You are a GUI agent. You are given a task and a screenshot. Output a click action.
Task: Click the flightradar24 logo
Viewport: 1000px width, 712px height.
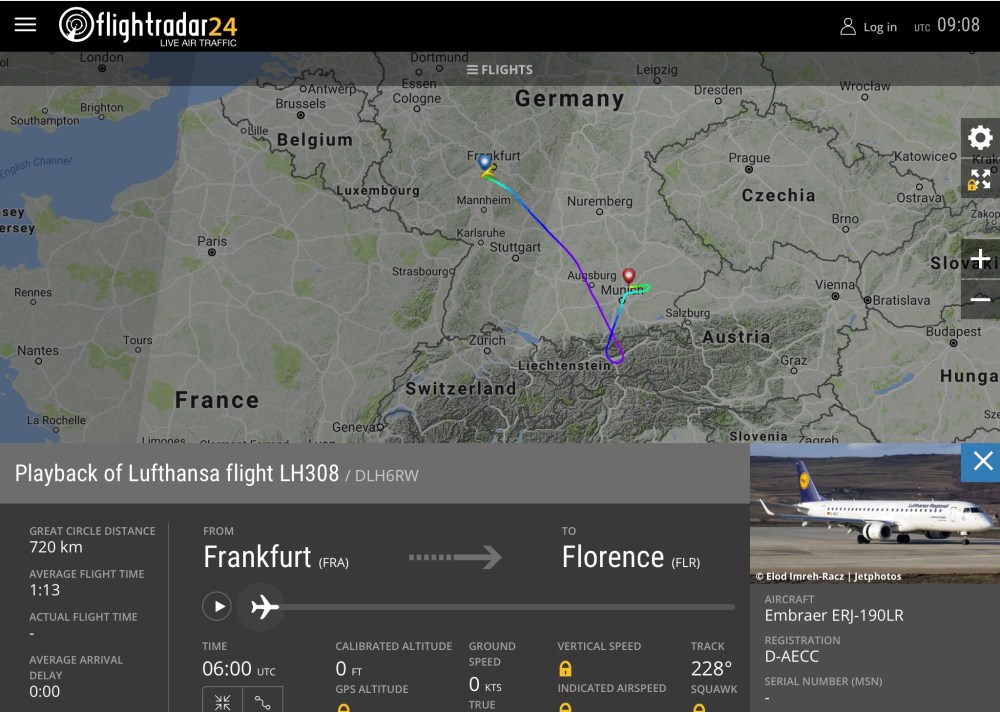148,26
